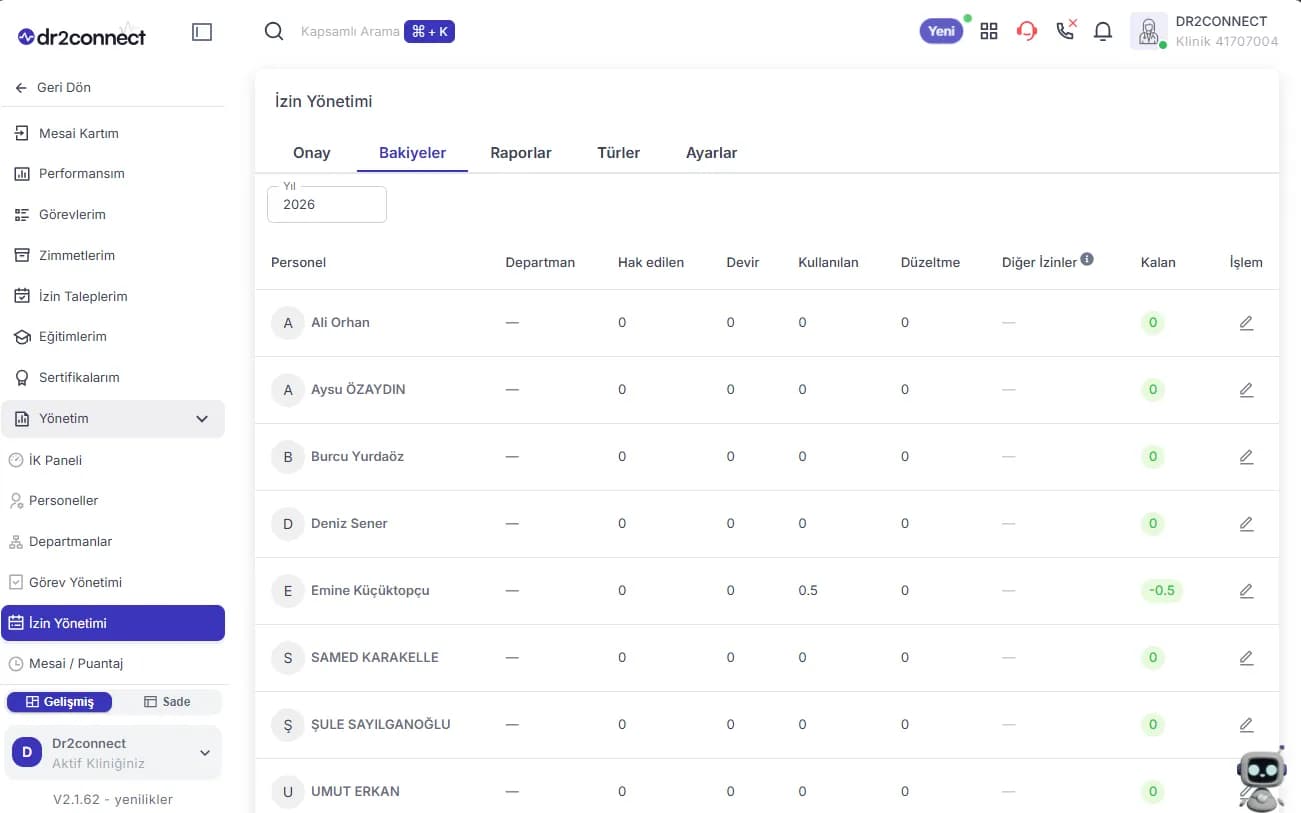Switch to Gelişmiş view mode
Viewport: 1301px width, 813px height.
click(x=59, y=702)
